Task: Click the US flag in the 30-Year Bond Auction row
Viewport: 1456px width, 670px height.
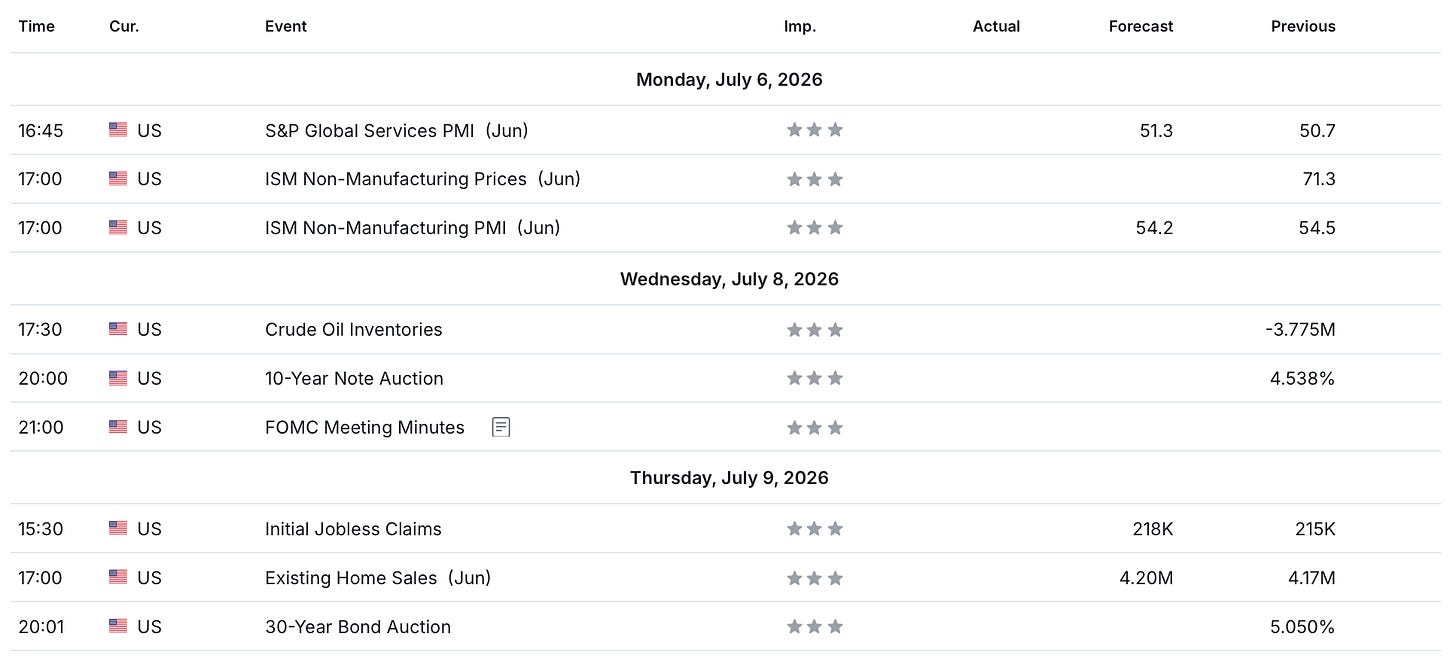Action: (118, 626)
